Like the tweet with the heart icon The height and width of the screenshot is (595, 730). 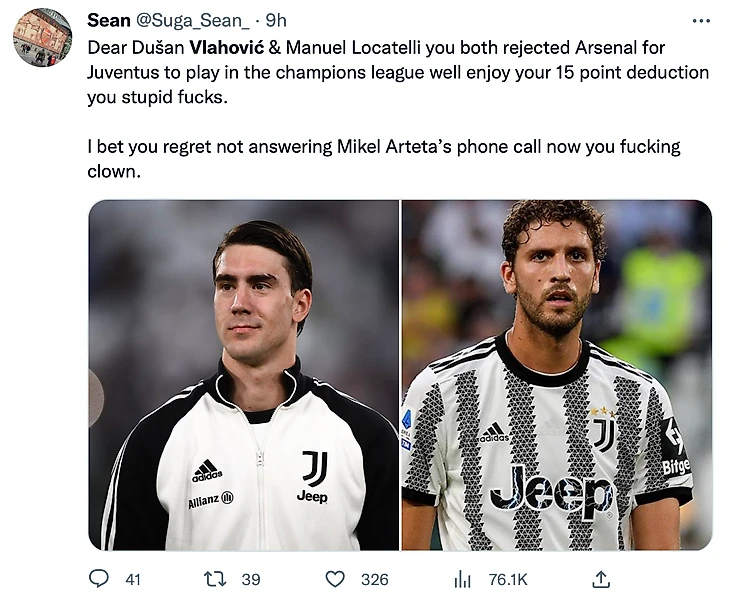point(336,579)
